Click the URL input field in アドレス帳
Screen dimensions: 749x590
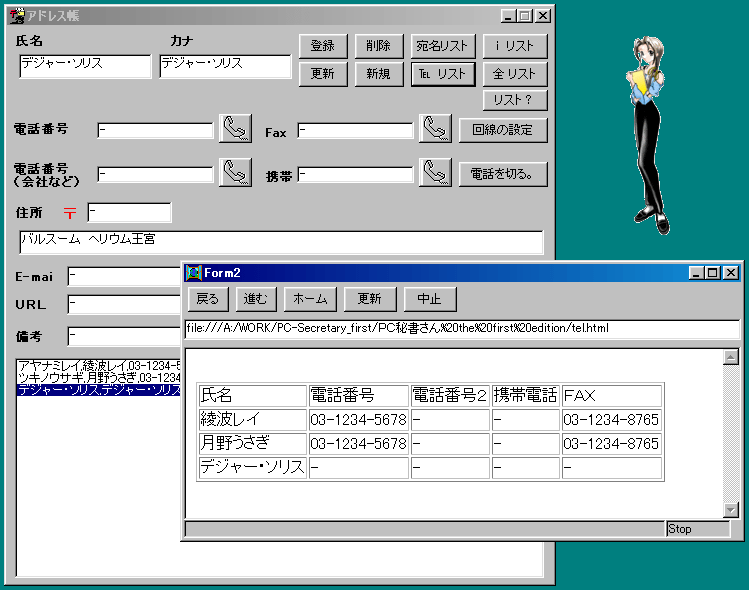(124, 304)
